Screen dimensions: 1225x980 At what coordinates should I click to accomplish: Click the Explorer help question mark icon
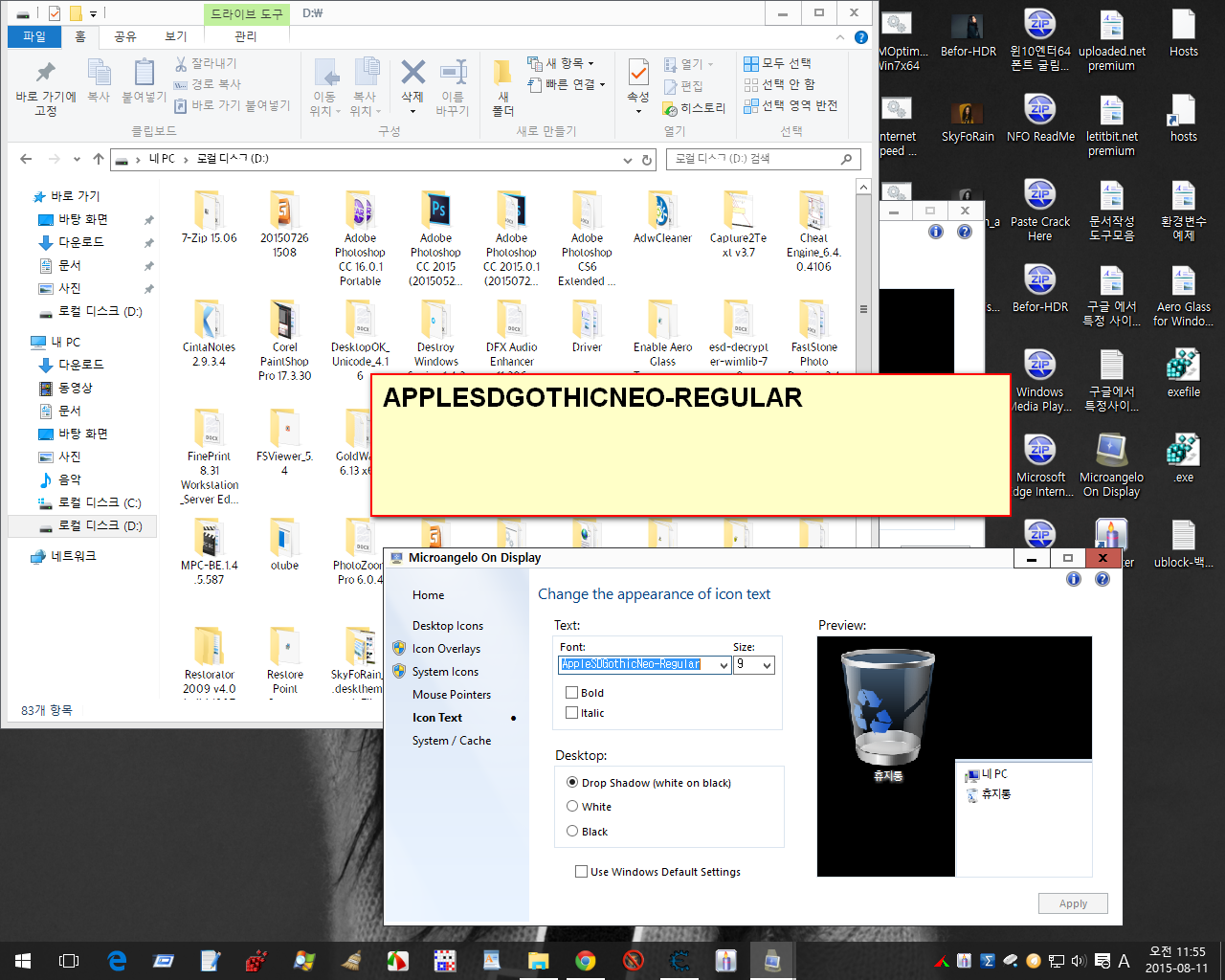point(861,37)
